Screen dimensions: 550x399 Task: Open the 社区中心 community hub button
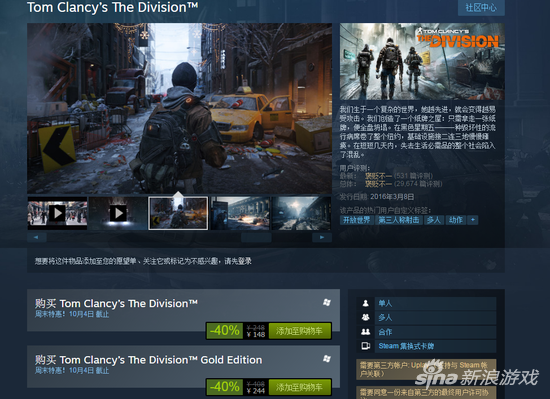click(x=481, y=7)
